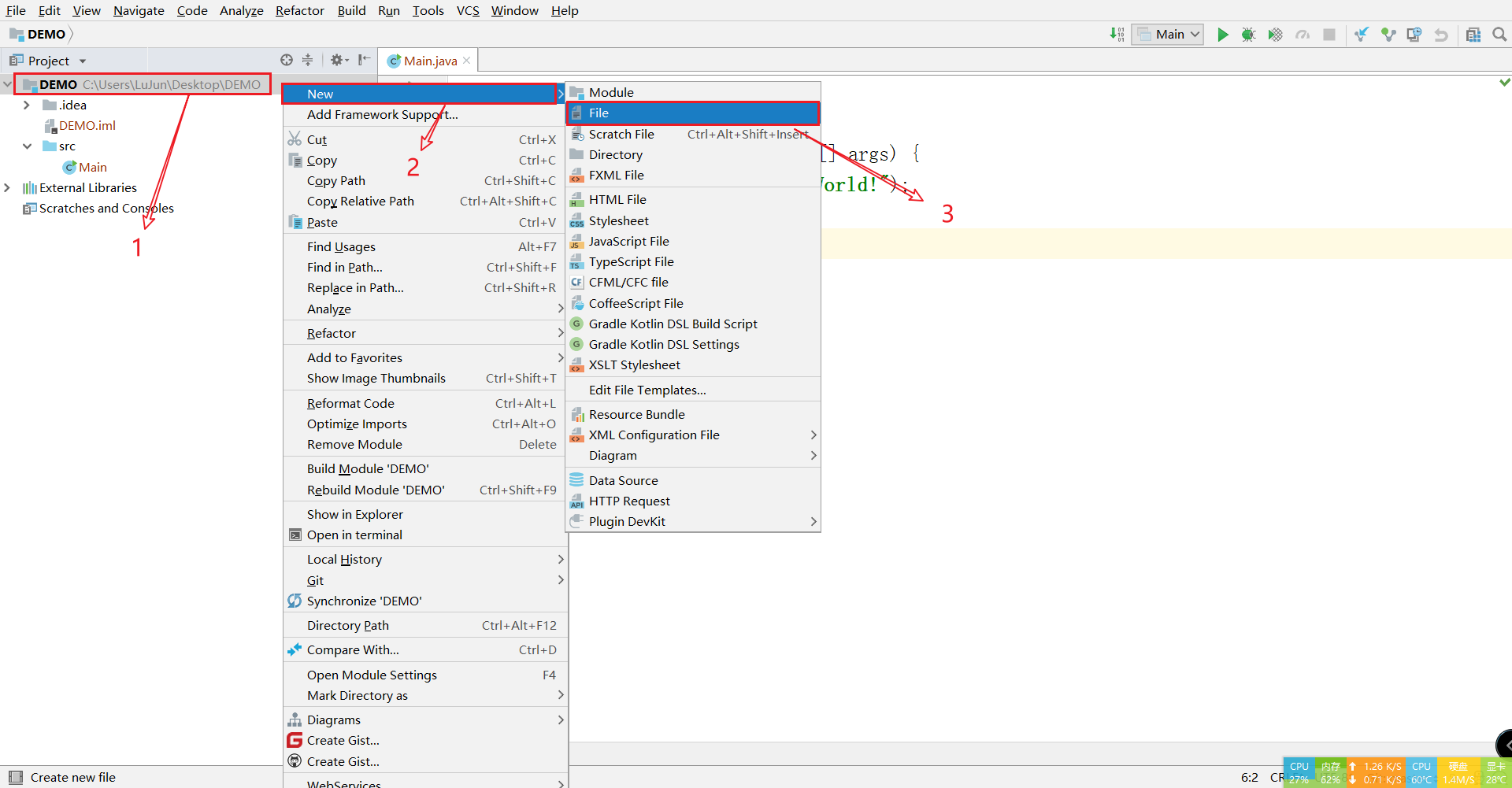The image size is (1512, 788).
Task: Collapse the DEMO project root
Action: (7, 84)
